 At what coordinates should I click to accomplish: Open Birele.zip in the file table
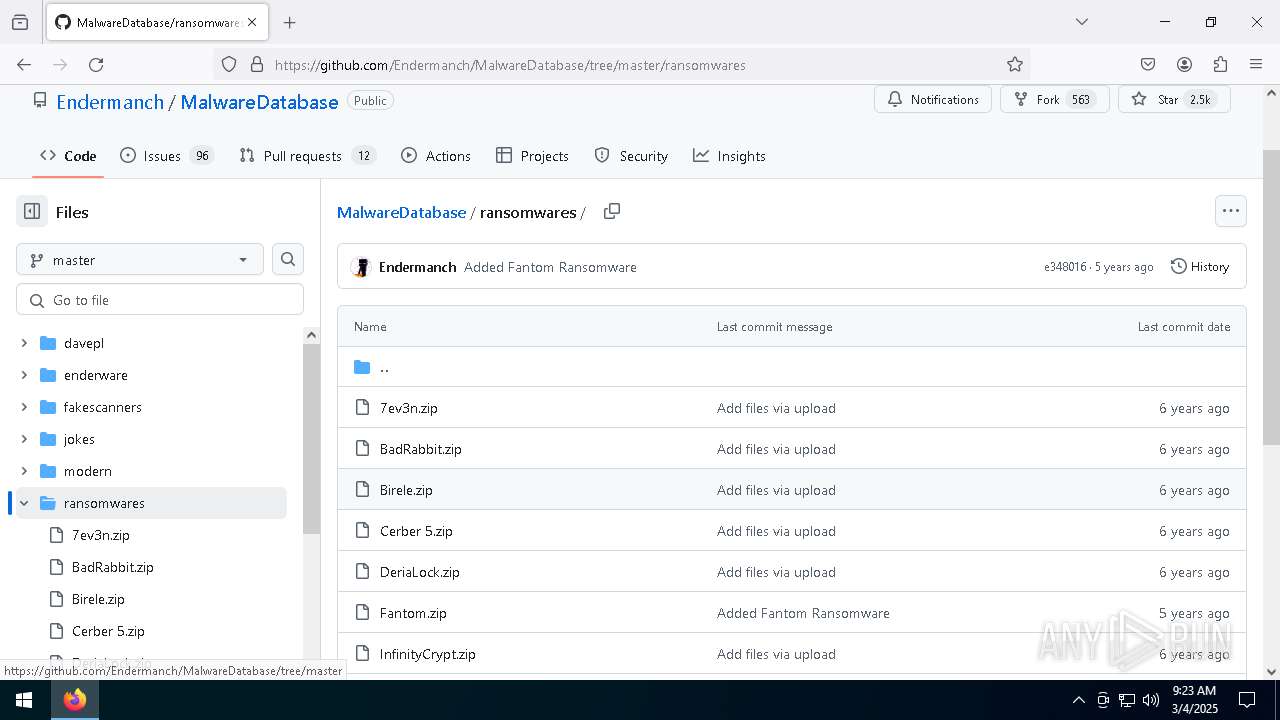pyautogui.click(x=406, y=490)
